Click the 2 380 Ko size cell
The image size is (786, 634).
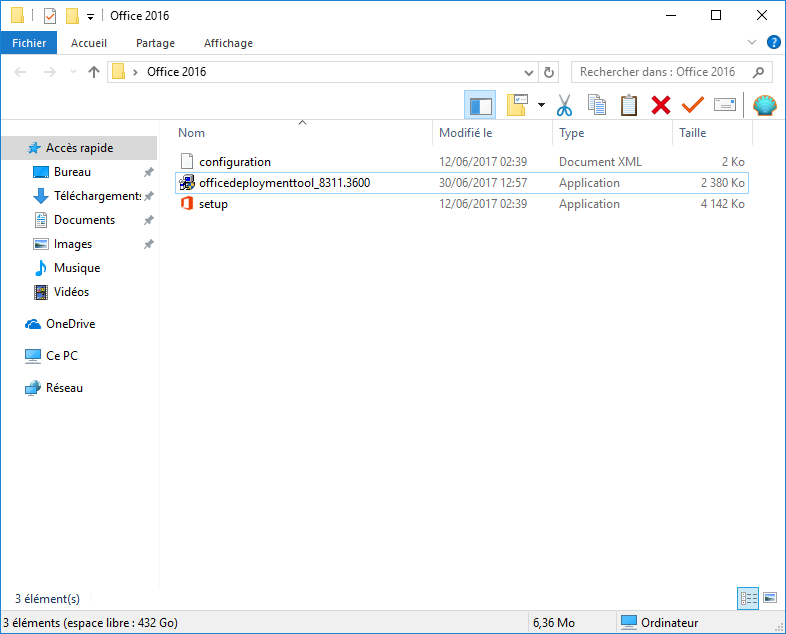(722, 183)
